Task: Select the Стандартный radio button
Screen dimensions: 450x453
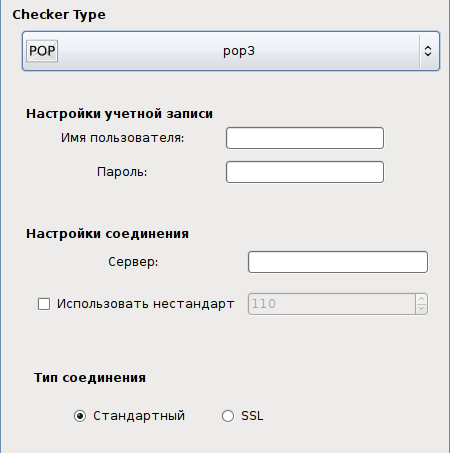Action: click(x=80, y=416)
